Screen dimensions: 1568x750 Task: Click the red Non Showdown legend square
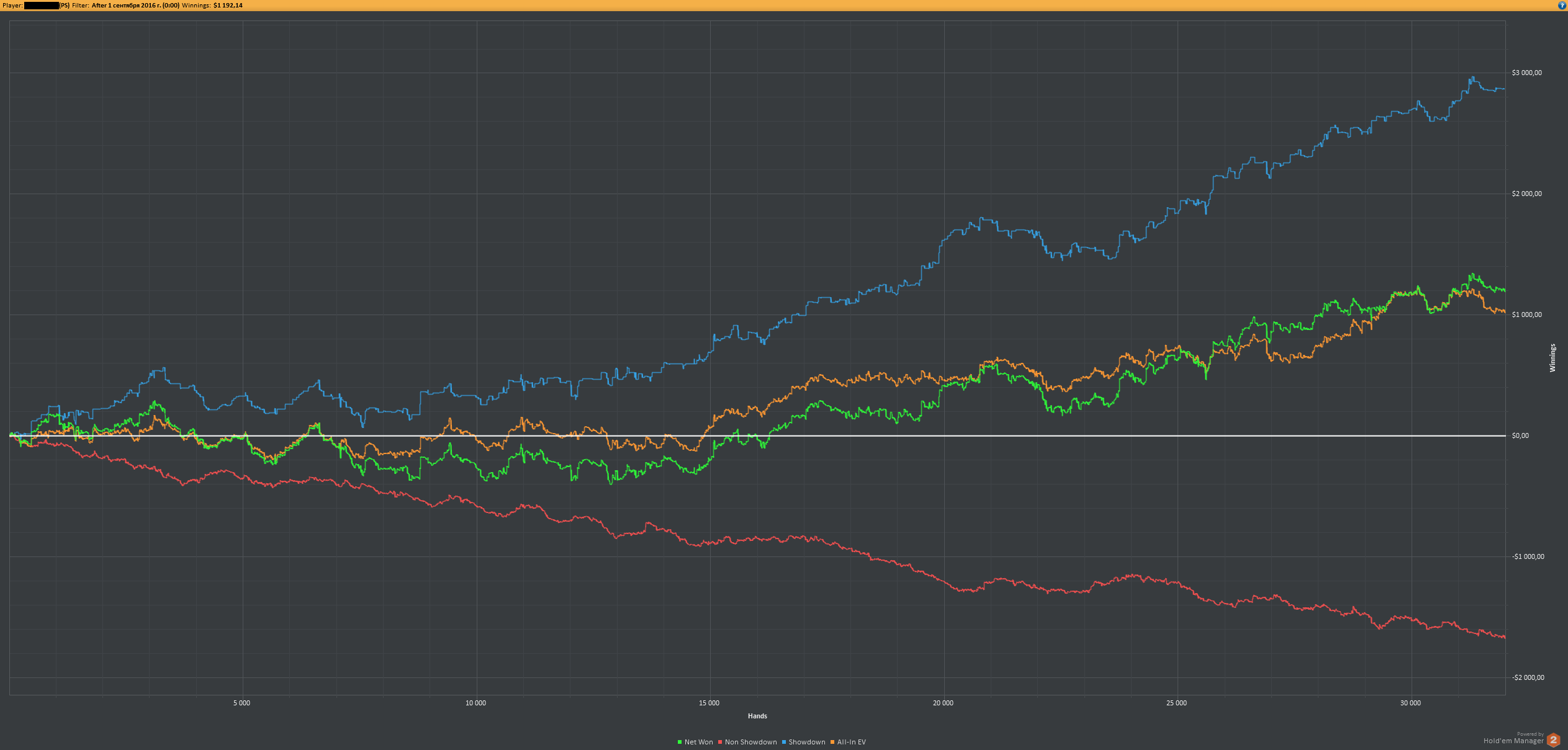pyautogui.click(x=720, y=742)
